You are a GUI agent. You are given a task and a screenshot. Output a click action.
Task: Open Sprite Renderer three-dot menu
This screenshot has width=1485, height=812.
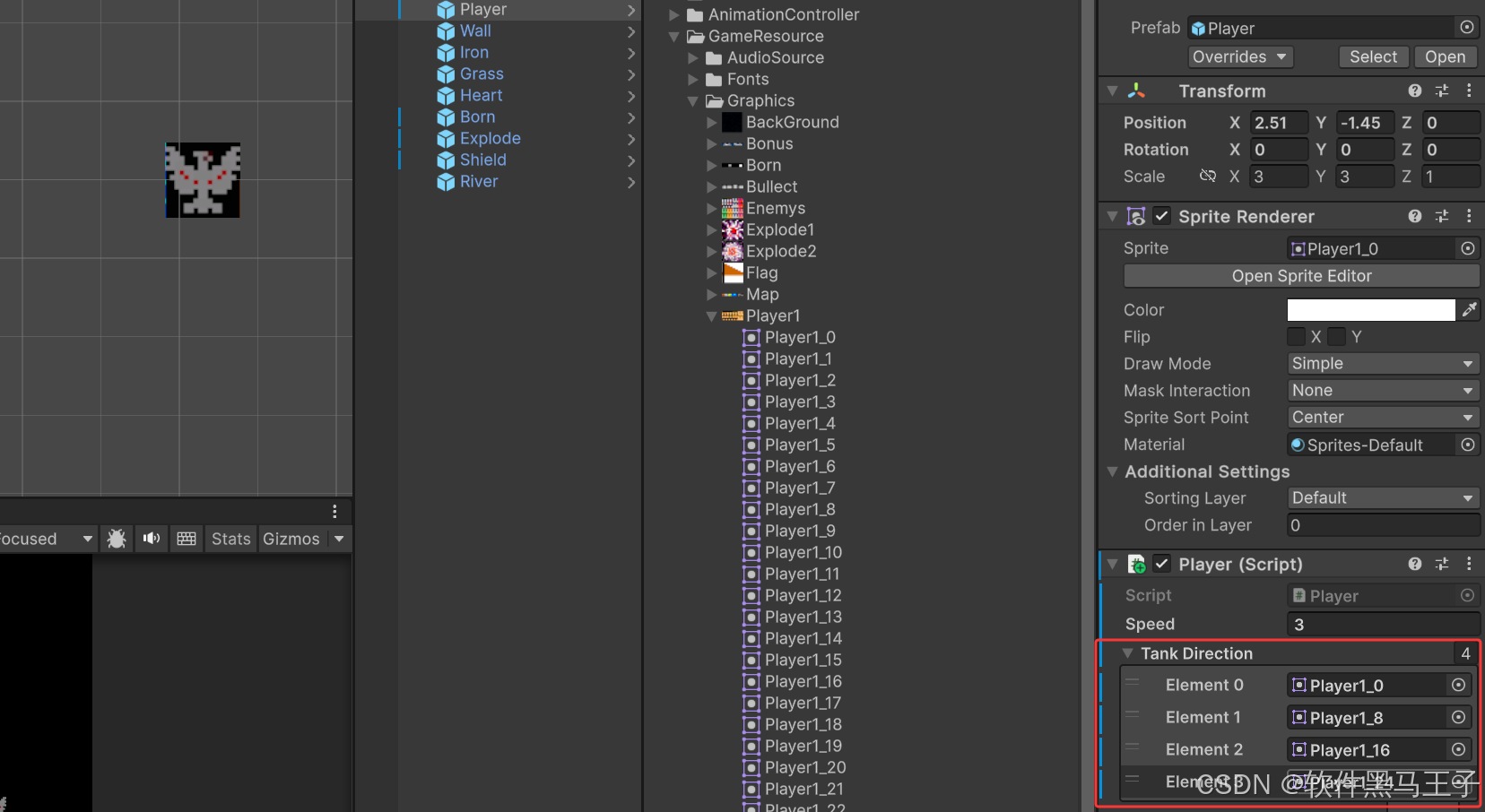tap(1469, 216)
